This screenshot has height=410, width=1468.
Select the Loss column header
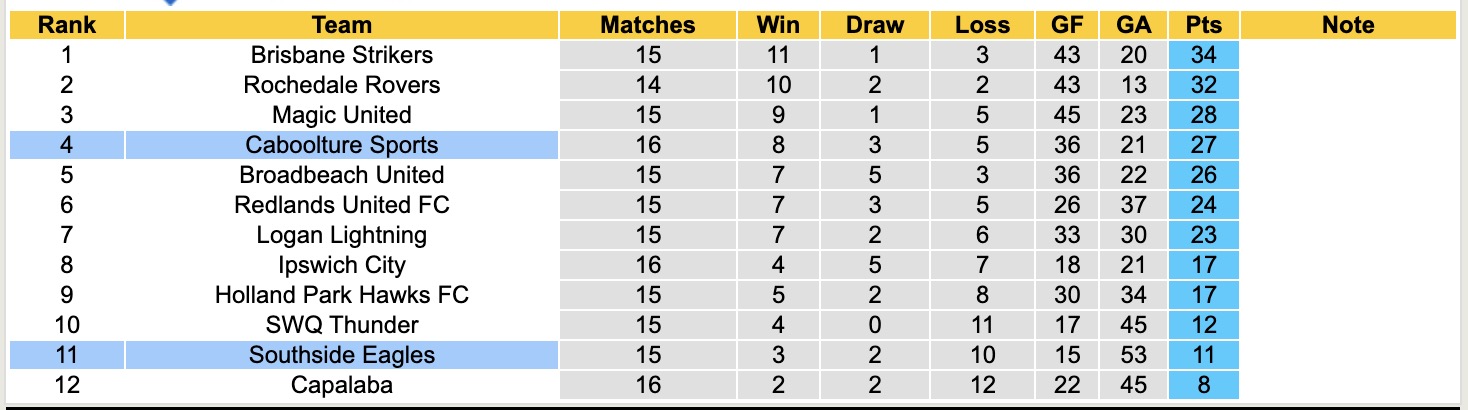point(982,25)
